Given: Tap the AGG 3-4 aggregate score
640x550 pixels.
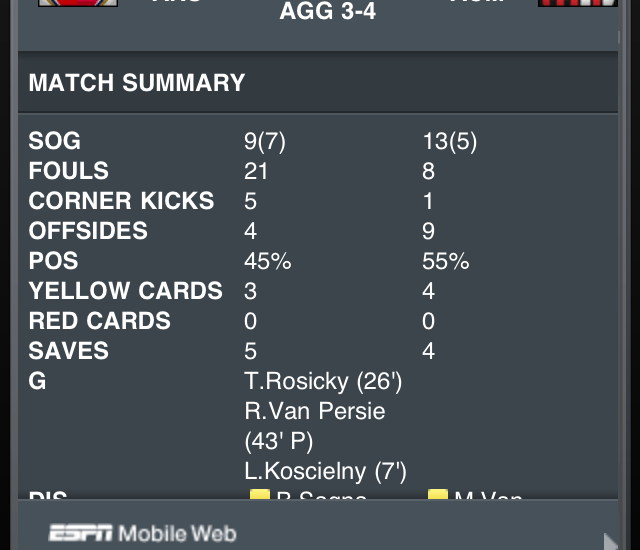Looking at the screenshot, I should point(328,13).
